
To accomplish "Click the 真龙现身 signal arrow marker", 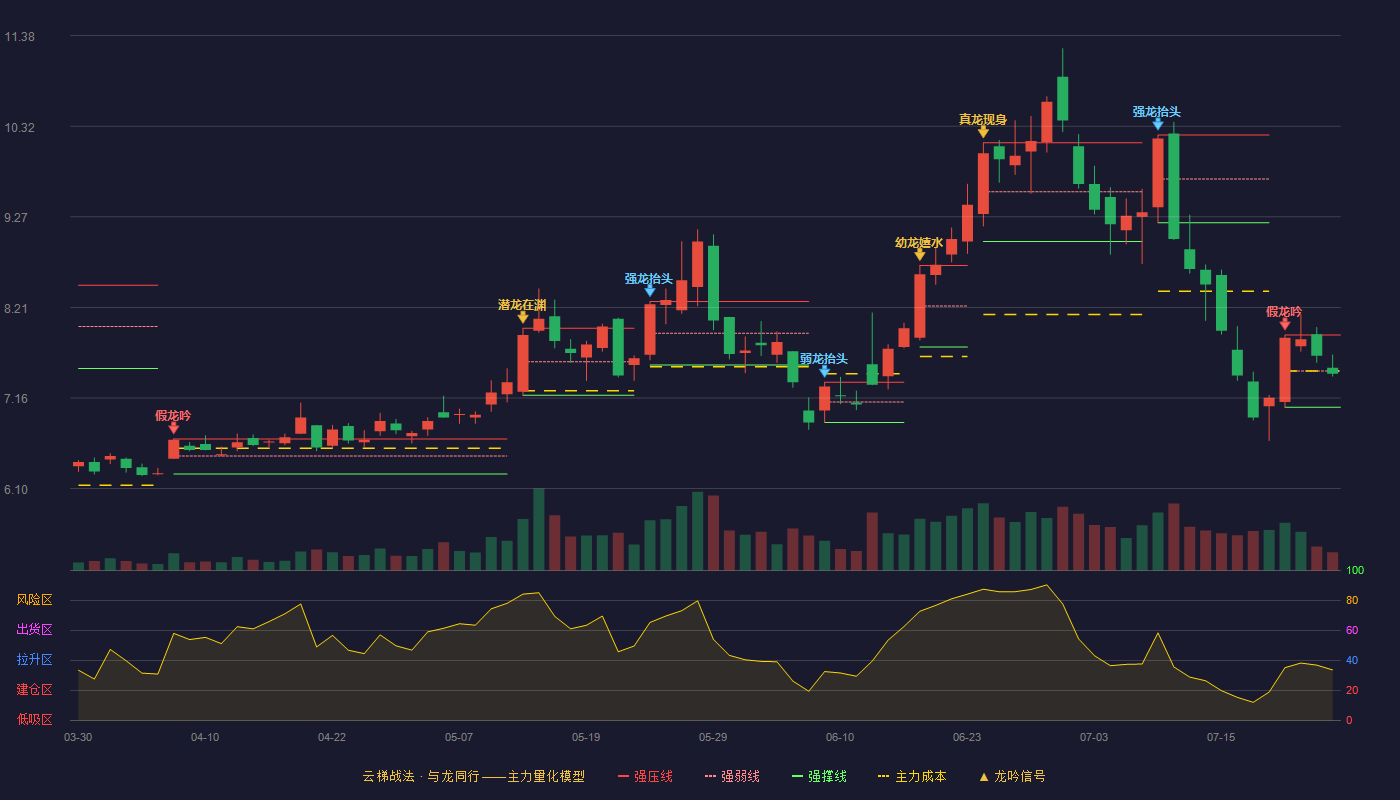I will pos(983,131).
